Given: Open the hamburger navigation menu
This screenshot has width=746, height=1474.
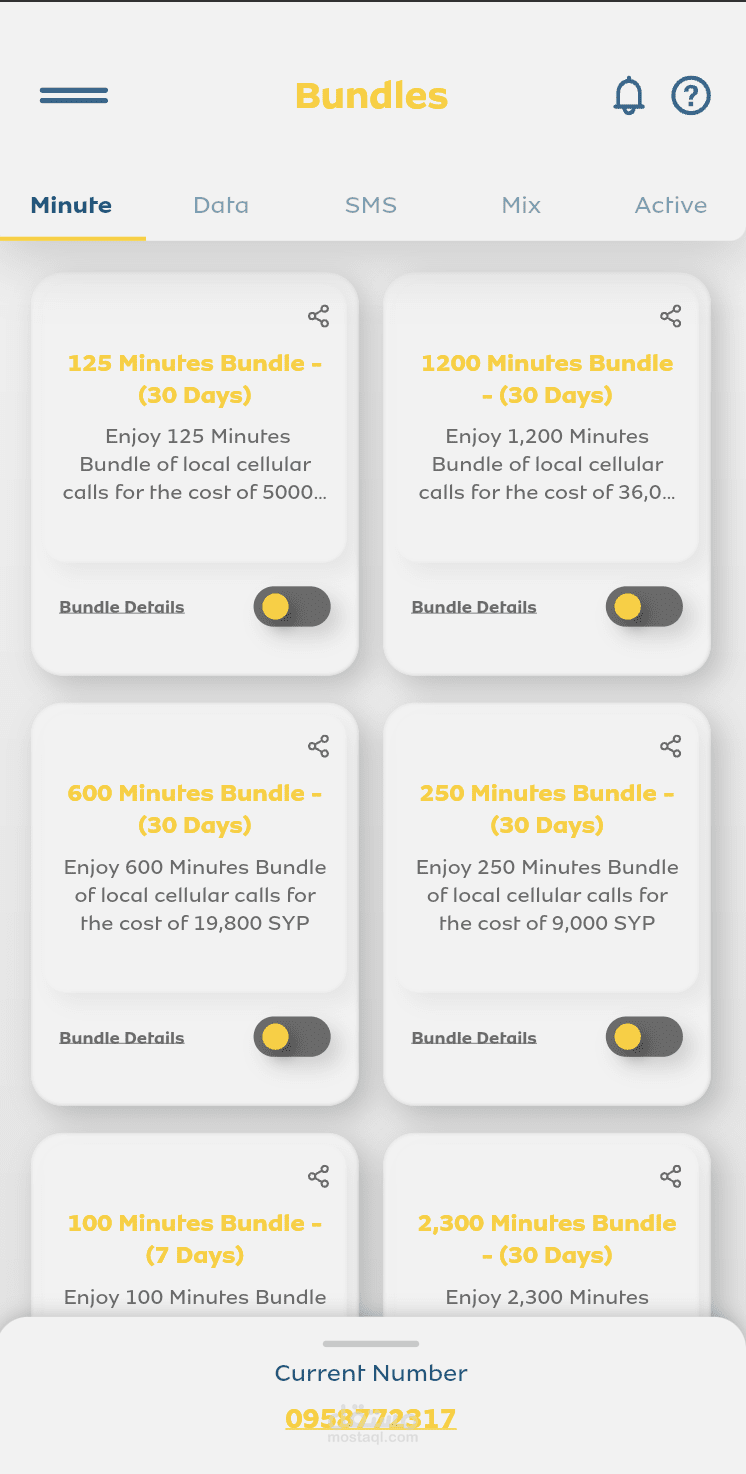Looking at the screenshot, I should coord(74,96).
